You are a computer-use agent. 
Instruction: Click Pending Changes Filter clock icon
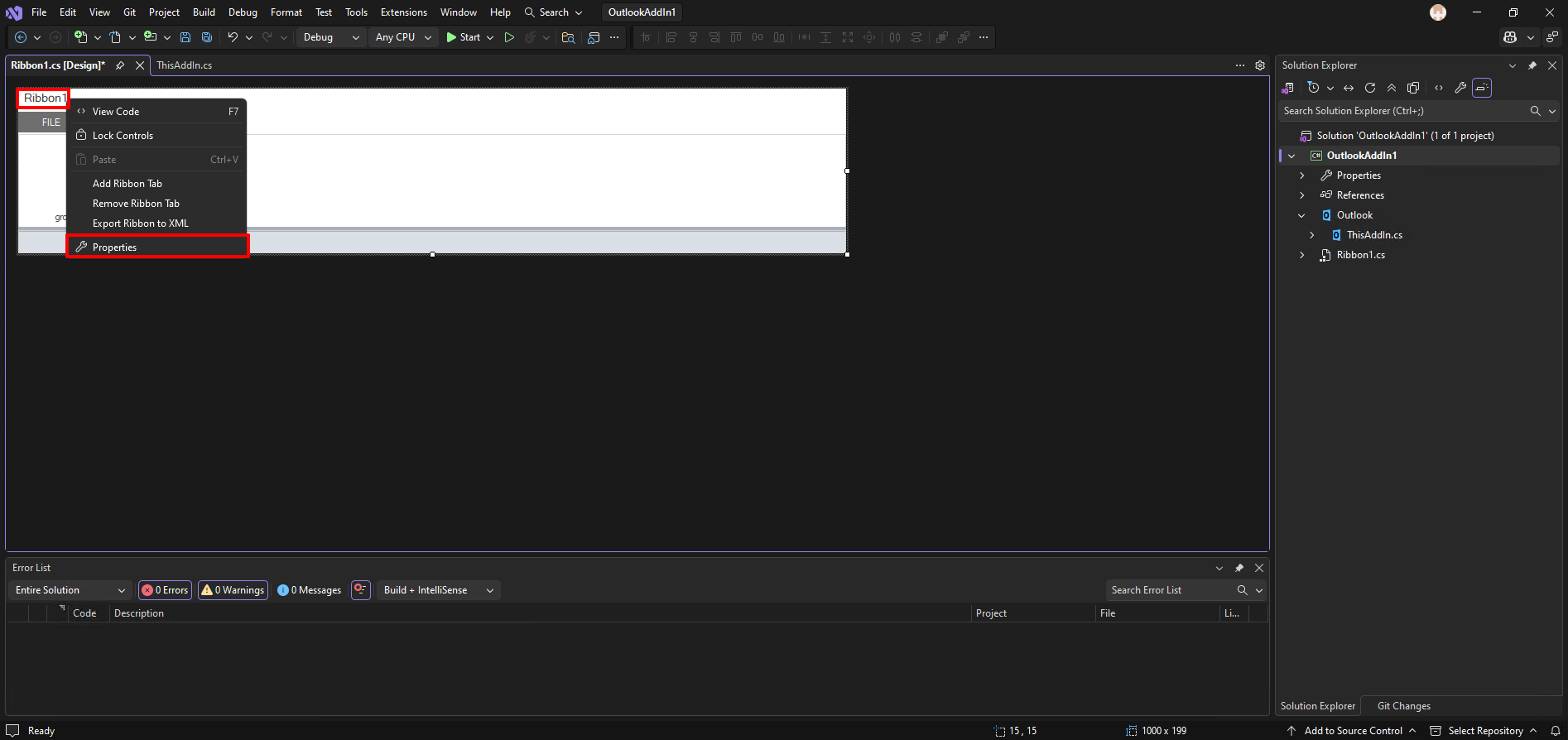click(x=1313, y=88)
